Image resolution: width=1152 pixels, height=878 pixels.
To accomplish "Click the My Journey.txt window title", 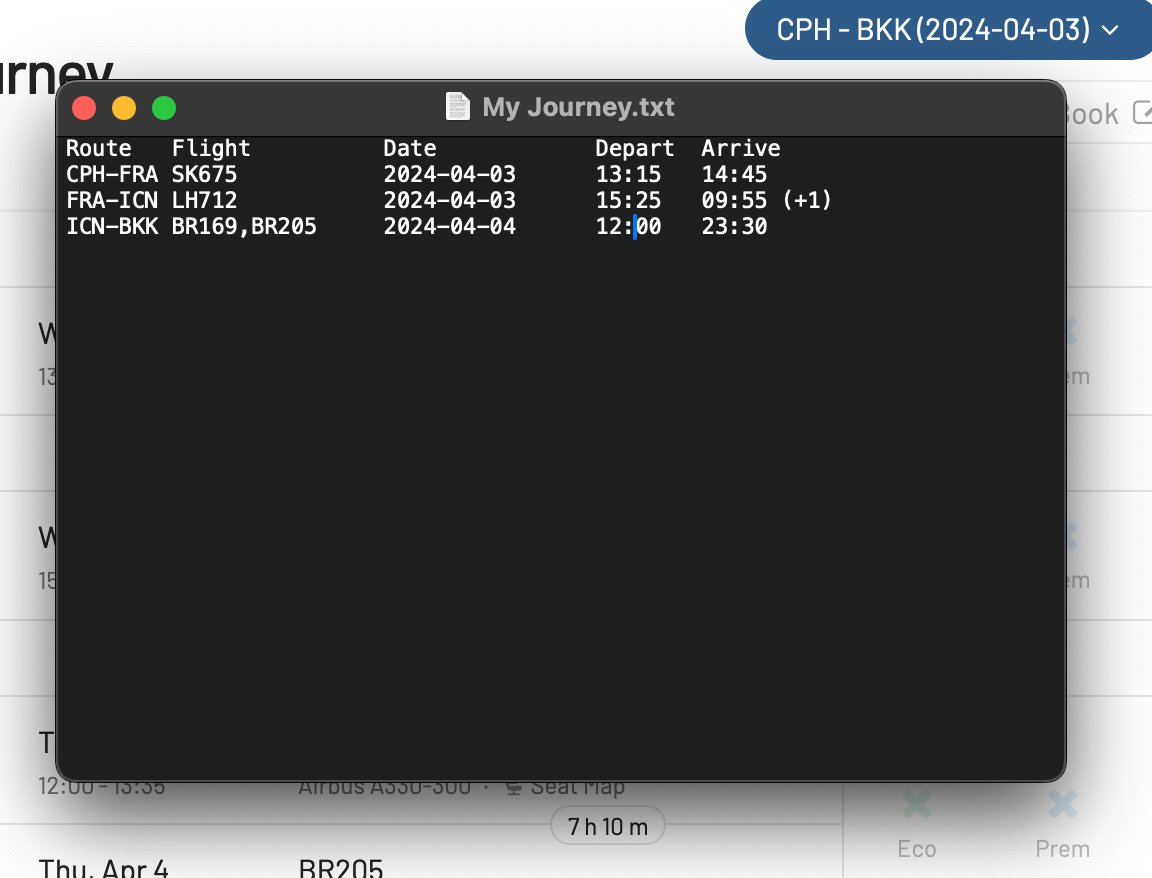I will pos(578,107).
